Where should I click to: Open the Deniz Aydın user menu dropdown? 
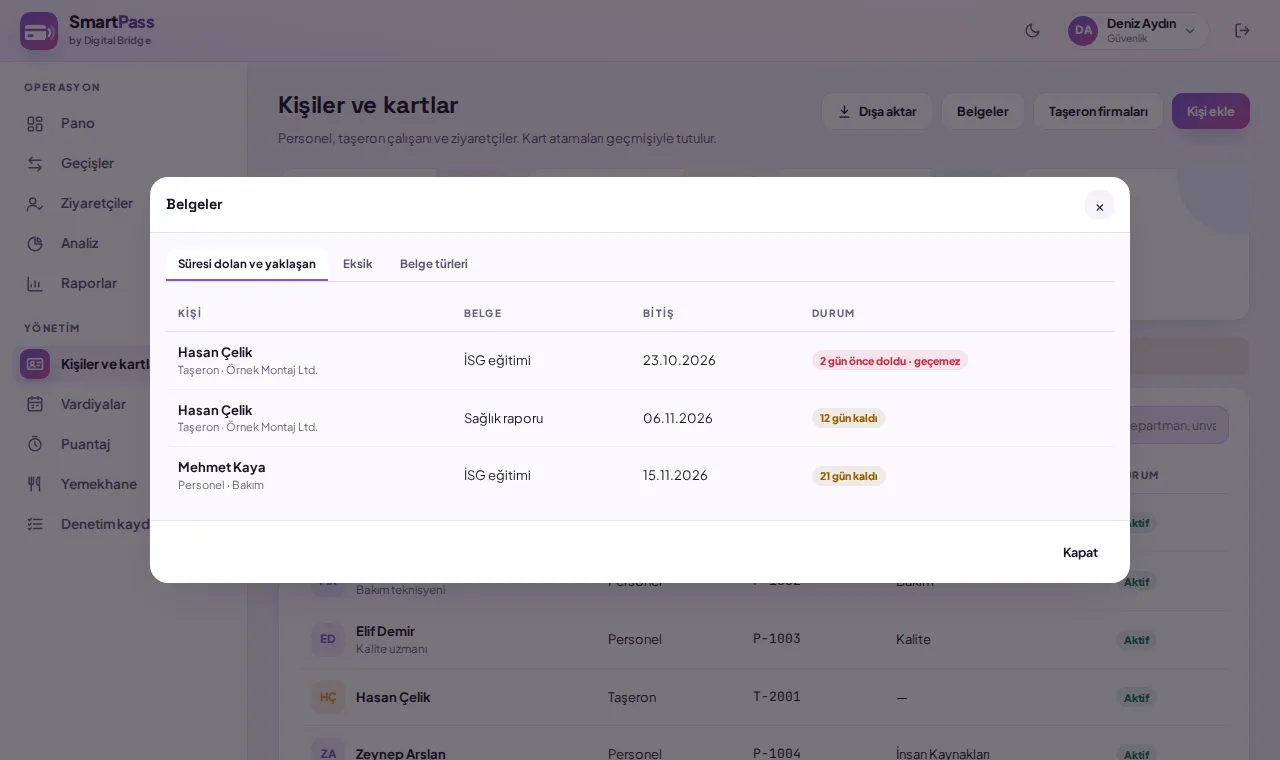coord(1138,31)
